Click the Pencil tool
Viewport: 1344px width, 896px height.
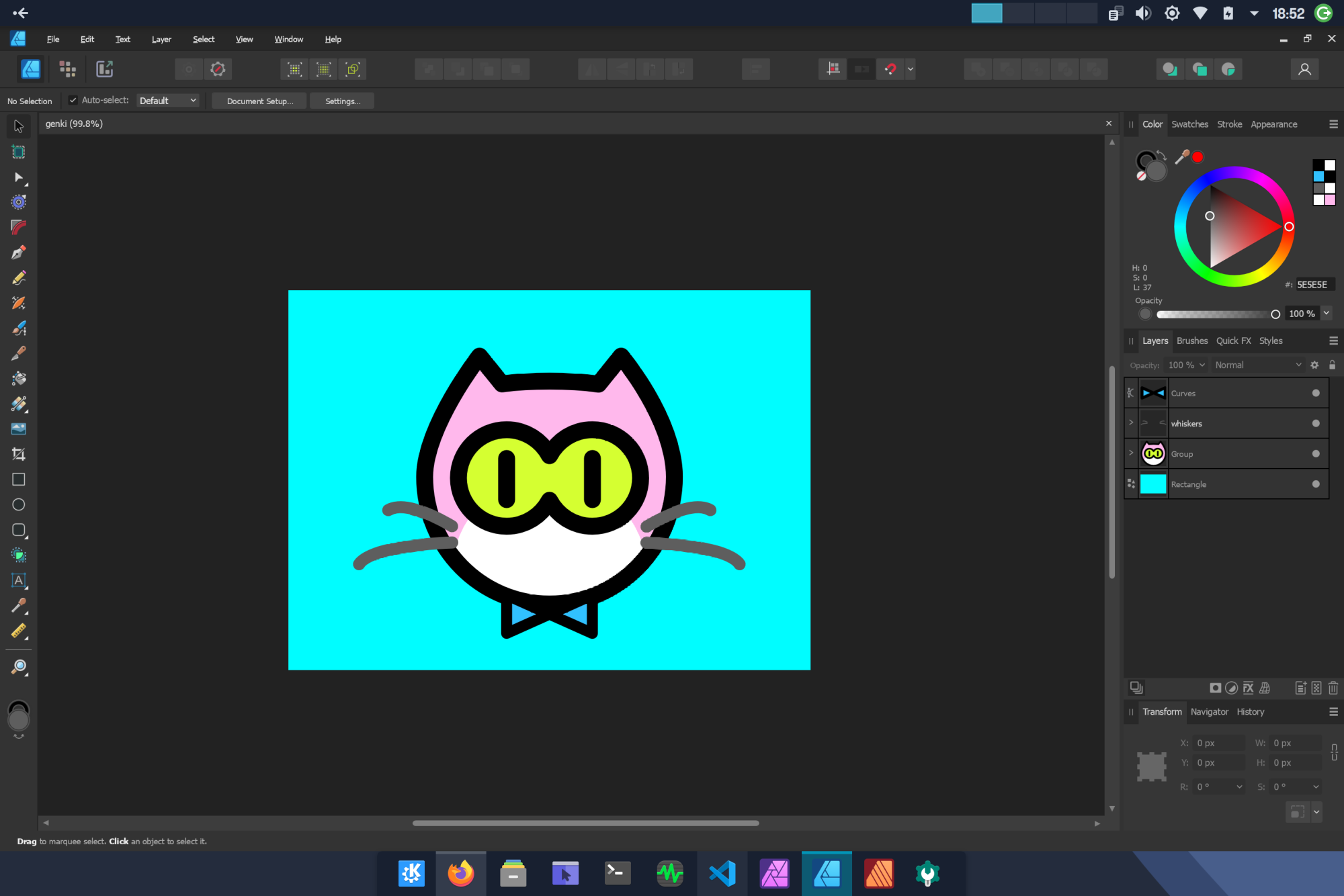click(x=19, y=278)
